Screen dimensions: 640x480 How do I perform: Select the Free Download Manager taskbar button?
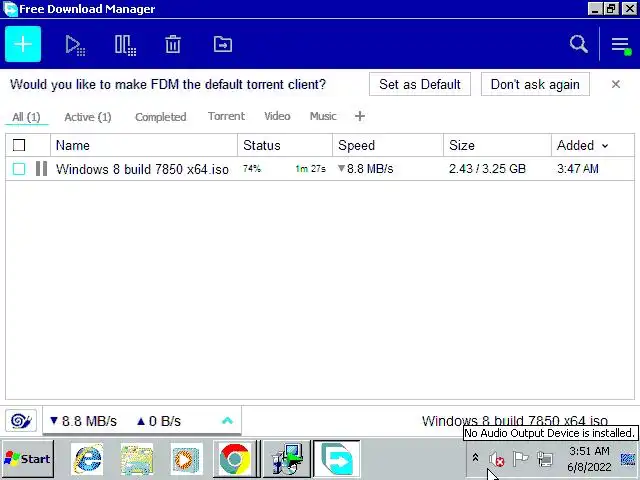click(337, 459)
